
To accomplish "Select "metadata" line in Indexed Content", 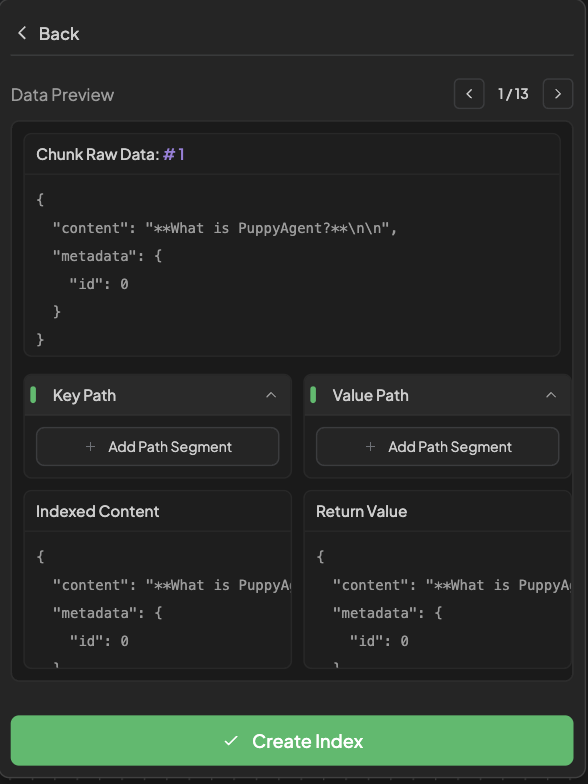I will tap(108, 613).
